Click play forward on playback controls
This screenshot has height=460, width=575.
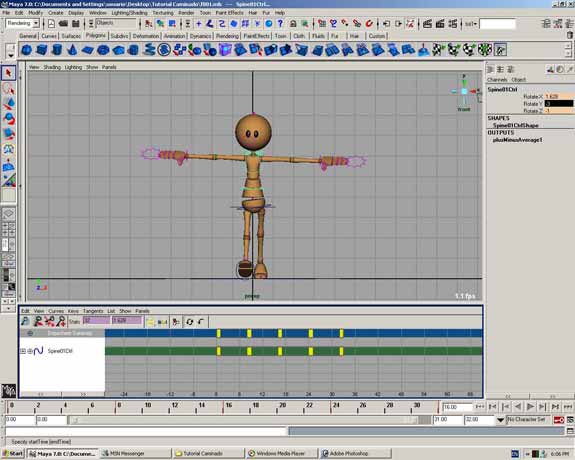tap(530, 406)
